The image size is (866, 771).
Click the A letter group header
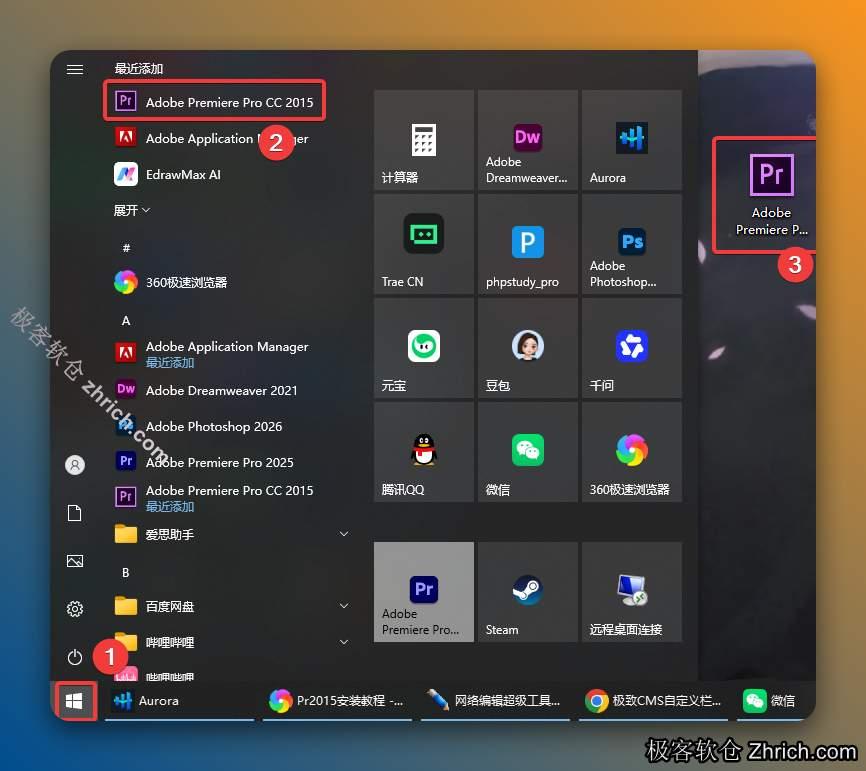pos(126,320)
